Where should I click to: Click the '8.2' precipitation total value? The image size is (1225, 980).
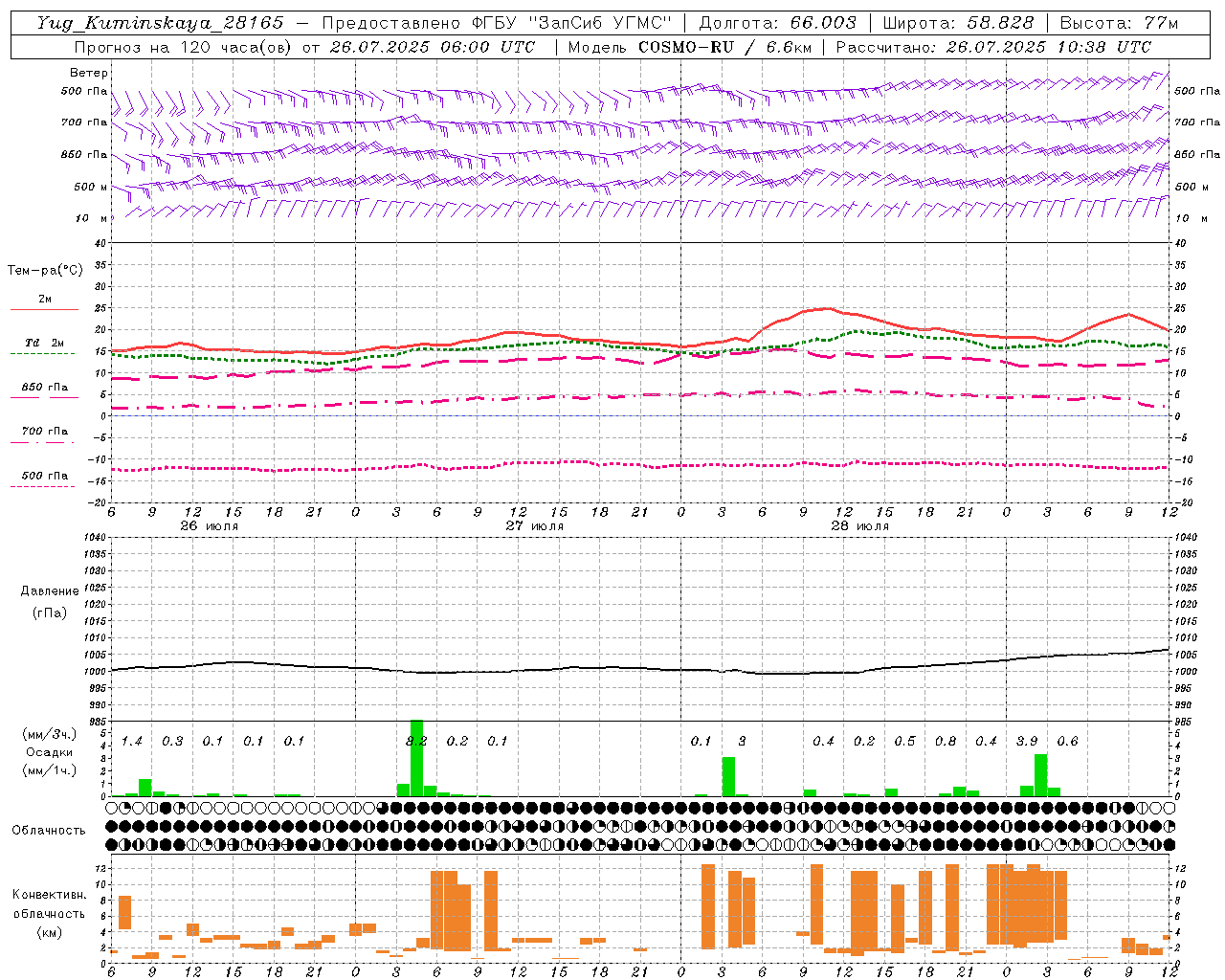tap(416, 741)
